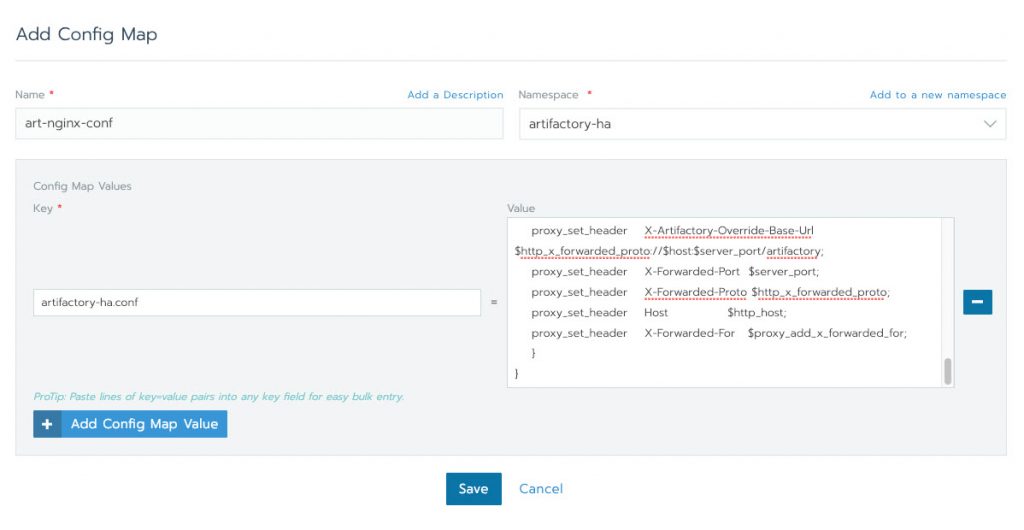Click $proxy_add_x_forwarded_for in the Value box

coord(826,333)
